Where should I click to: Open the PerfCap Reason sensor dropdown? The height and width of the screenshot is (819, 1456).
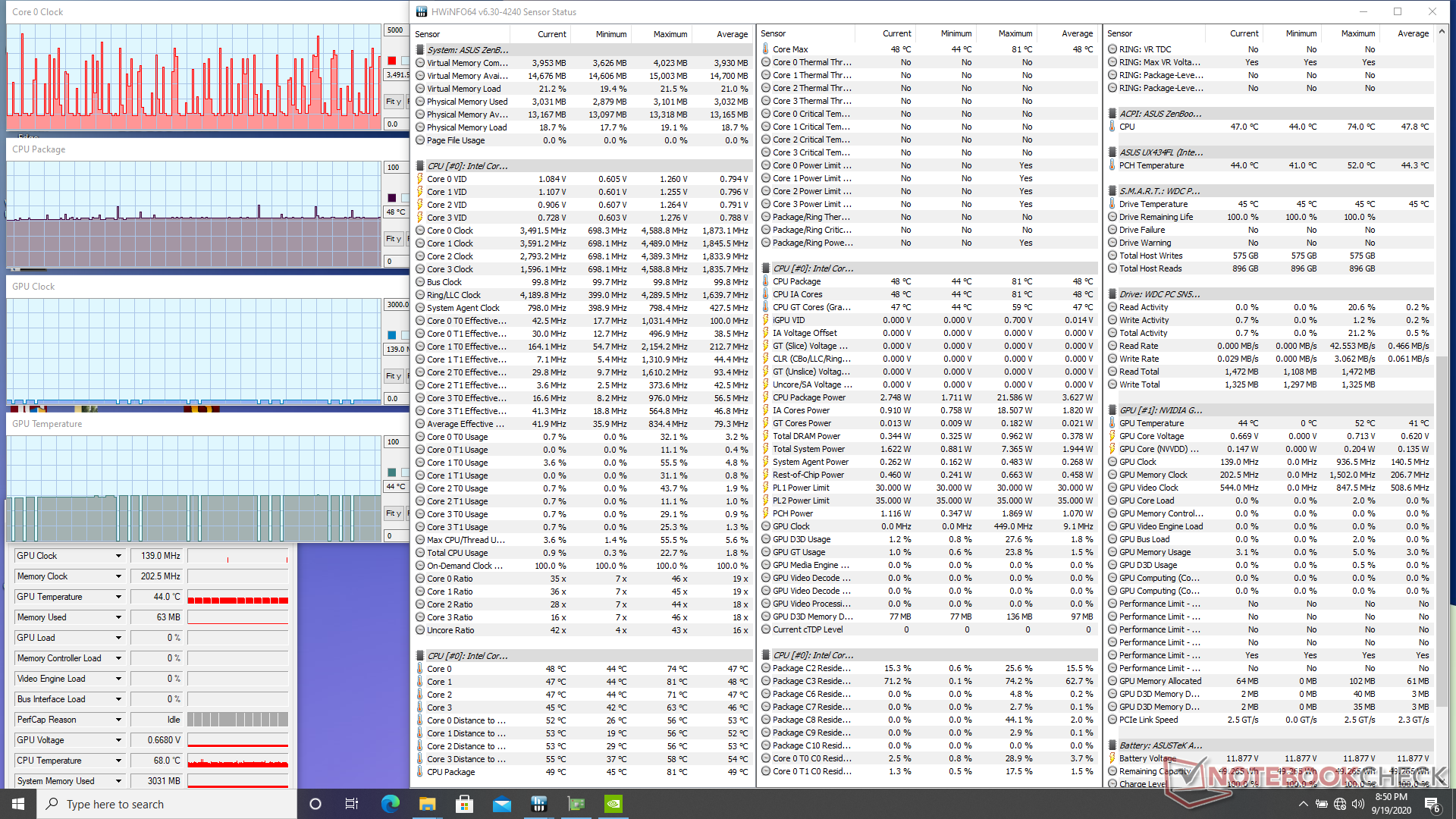[118, 720]
